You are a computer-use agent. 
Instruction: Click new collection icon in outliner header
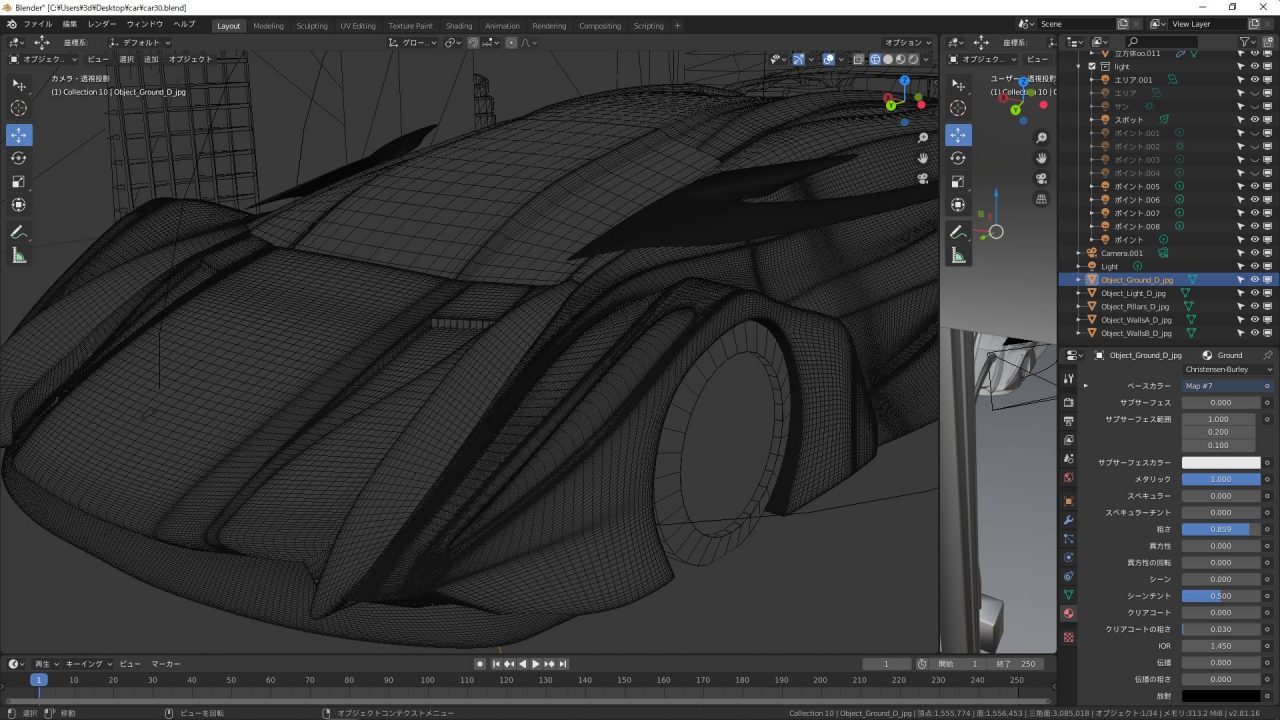tap(1268, 42)
